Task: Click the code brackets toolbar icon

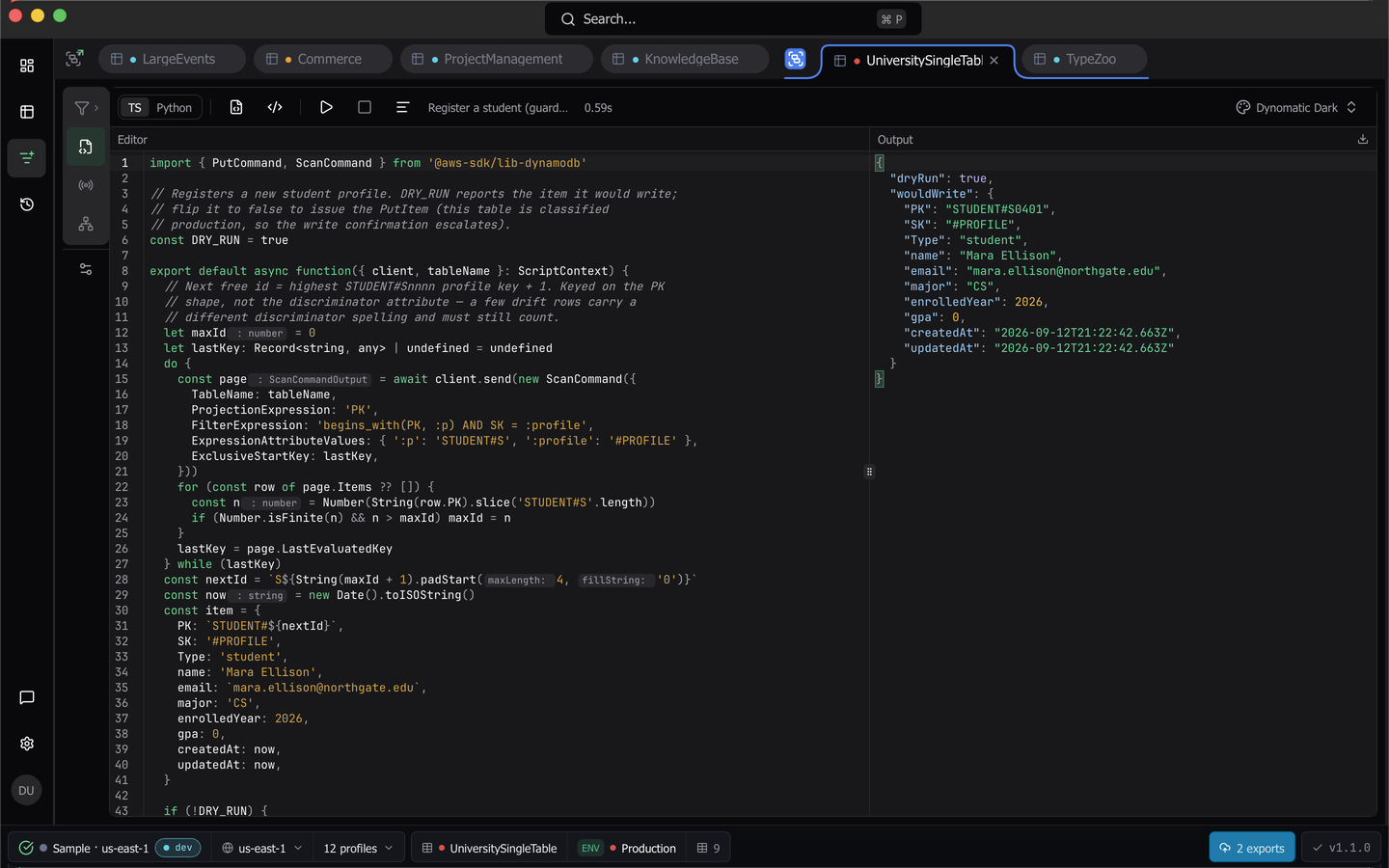Action: point(275,107)
